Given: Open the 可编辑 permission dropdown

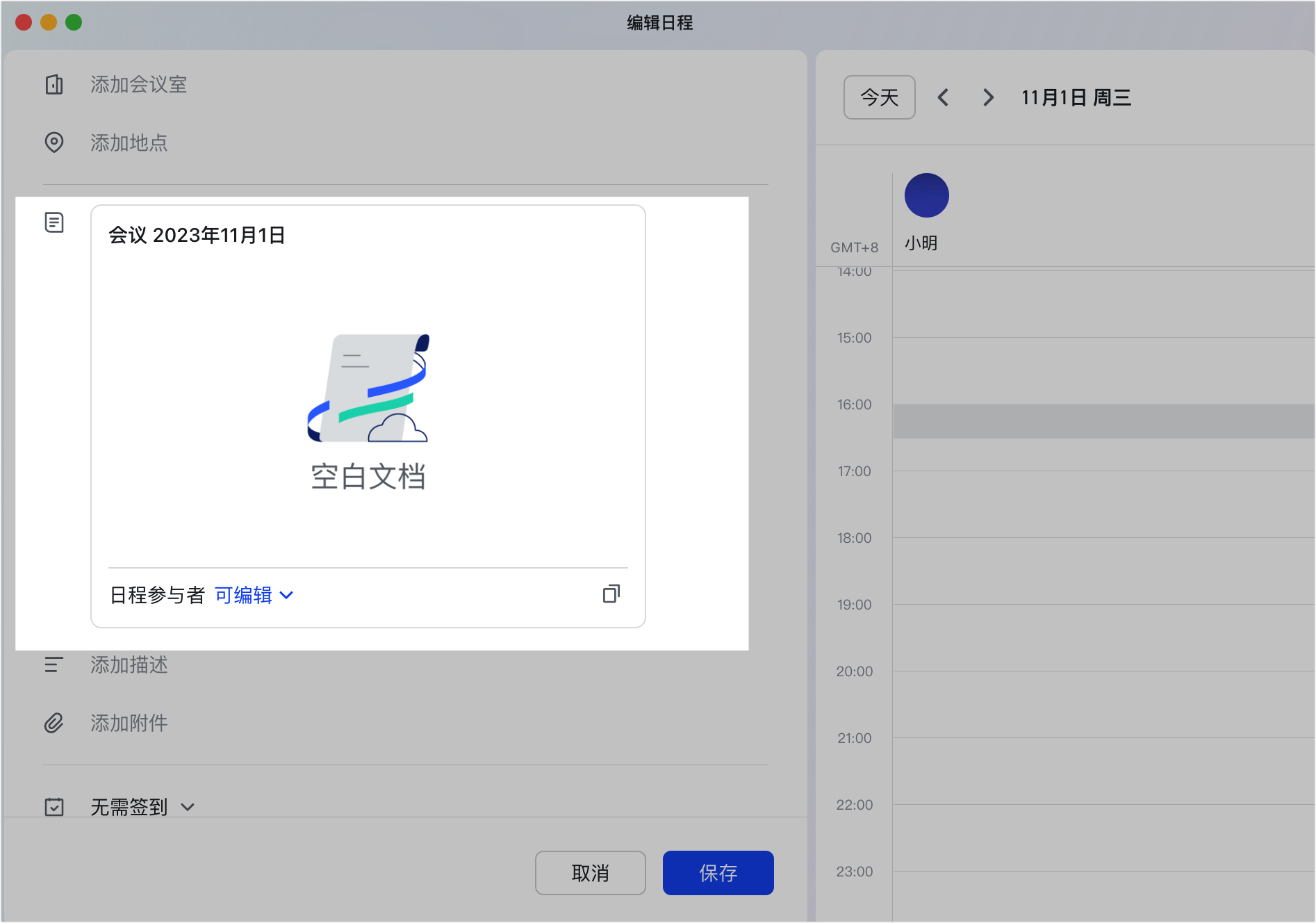Looking at the screenshot, I should pyautogui.click(x=254, y=596).
